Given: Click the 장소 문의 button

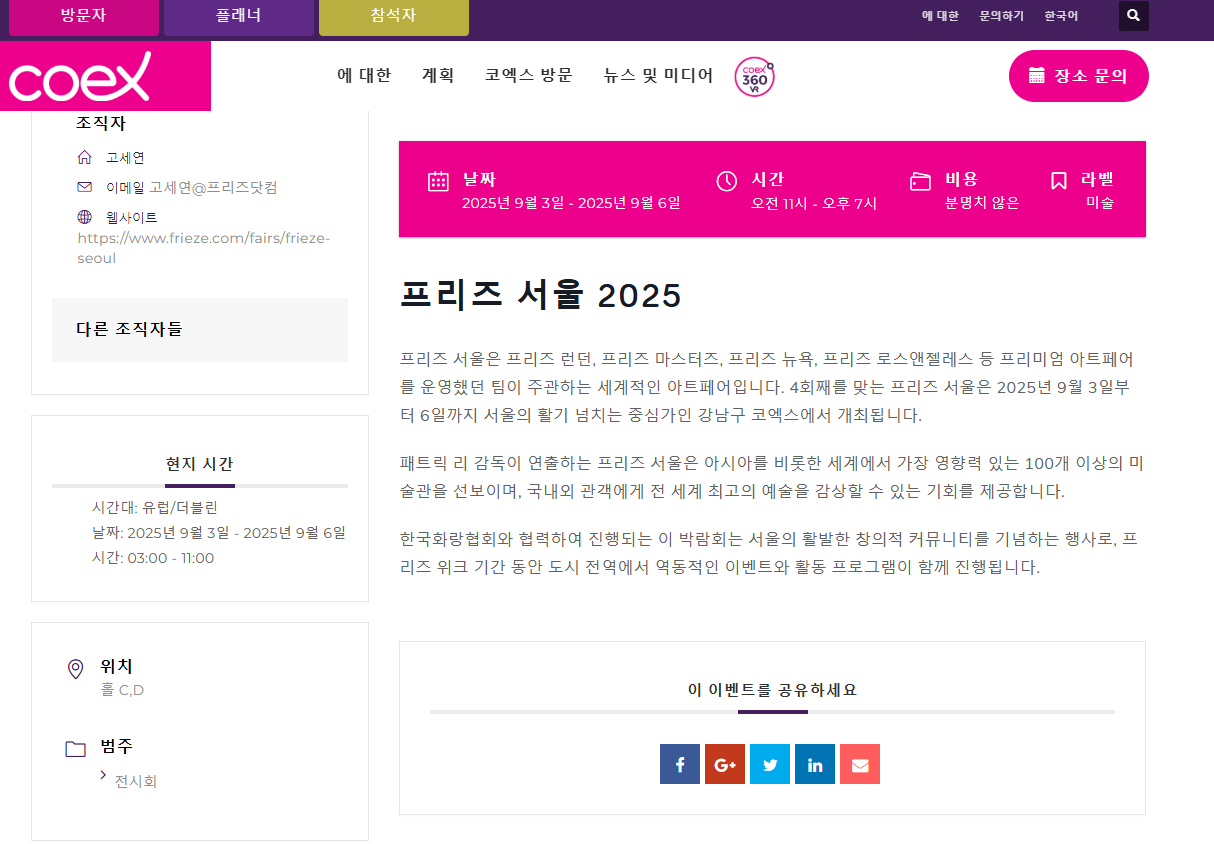Looking at the screenshot, I should pos(1079,76).
